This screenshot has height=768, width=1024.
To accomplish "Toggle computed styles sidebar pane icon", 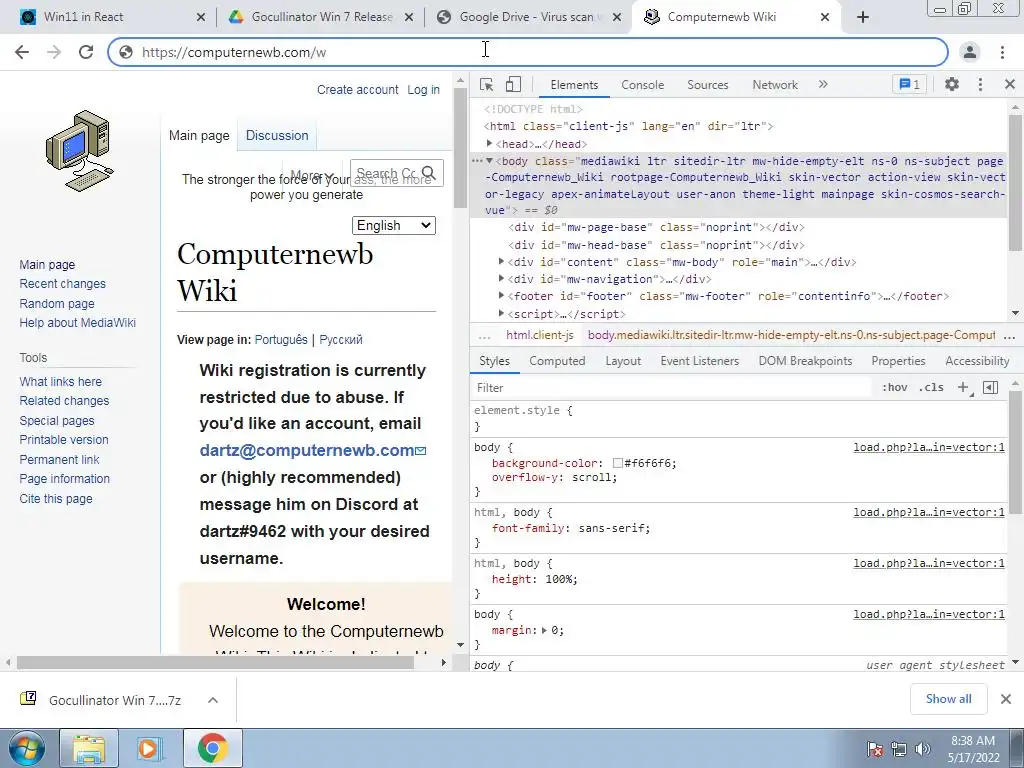I will (x=990, y=387).
